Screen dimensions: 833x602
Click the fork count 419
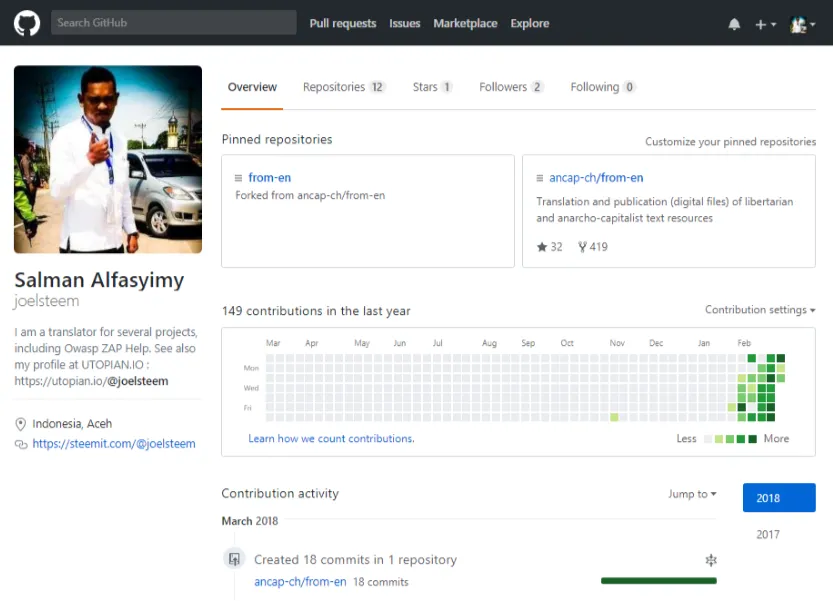(x=593, y=247)
